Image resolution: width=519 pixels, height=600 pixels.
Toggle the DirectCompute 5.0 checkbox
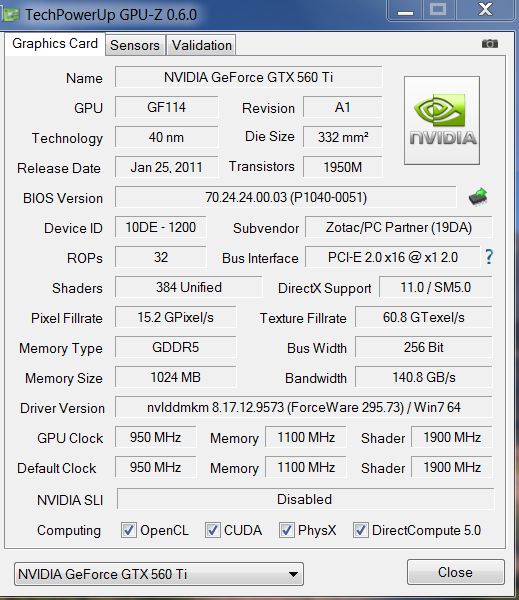361,530
